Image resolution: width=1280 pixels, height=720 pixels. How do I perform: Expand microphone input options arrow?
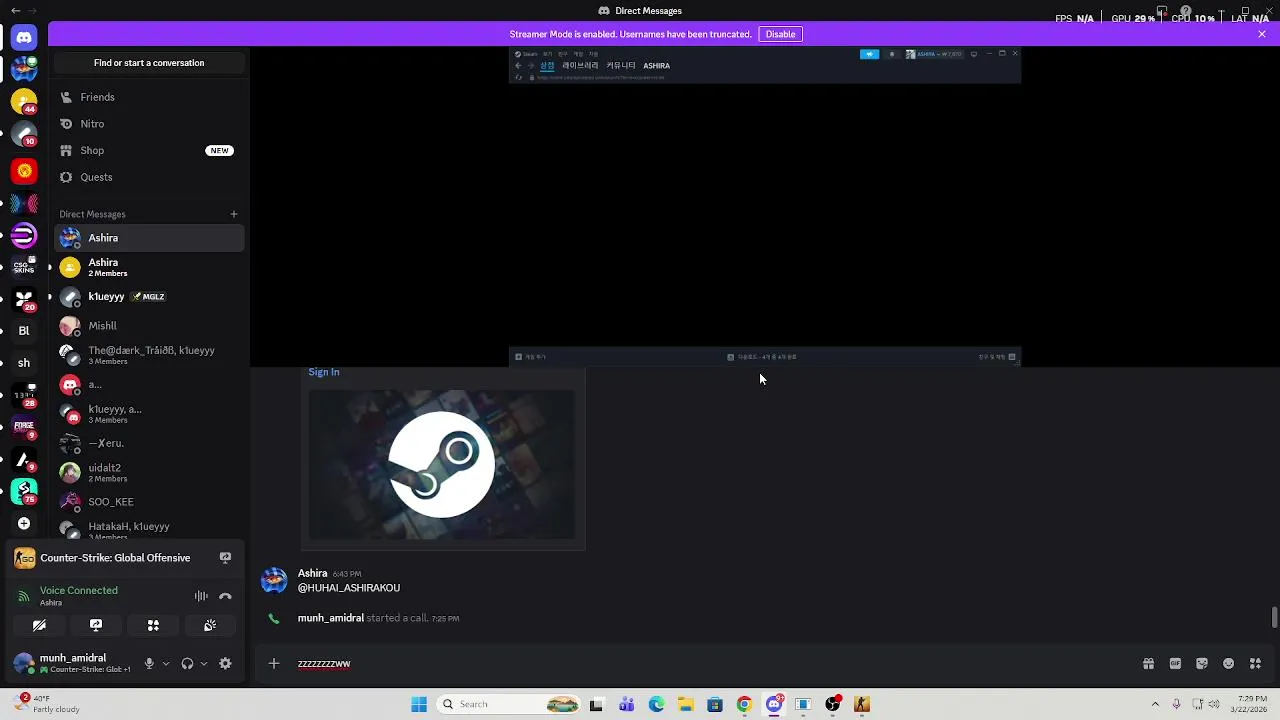[166, 663]
